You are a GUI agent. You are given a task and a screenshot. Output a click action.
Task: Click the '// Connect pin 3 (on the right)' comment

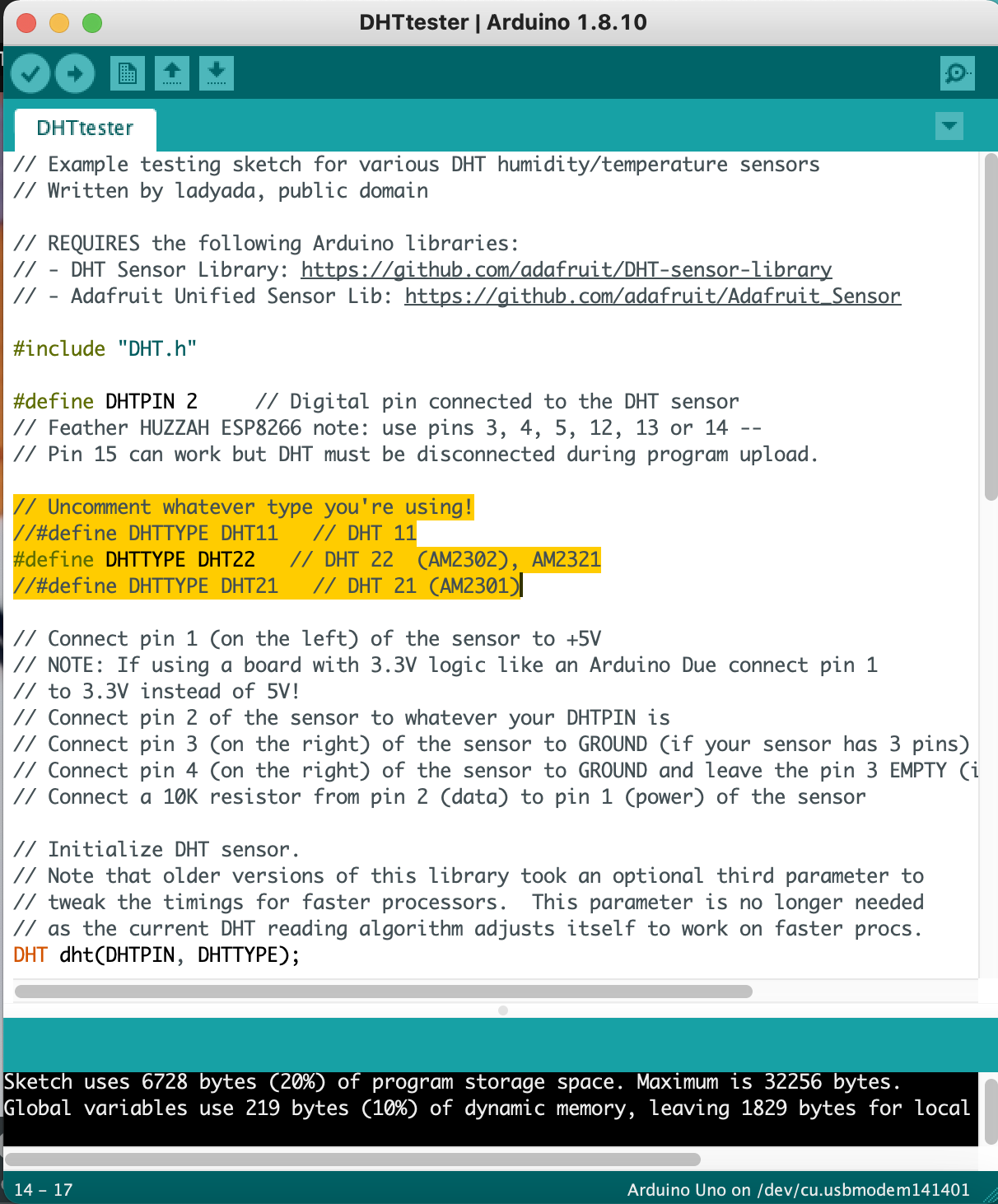492,744
